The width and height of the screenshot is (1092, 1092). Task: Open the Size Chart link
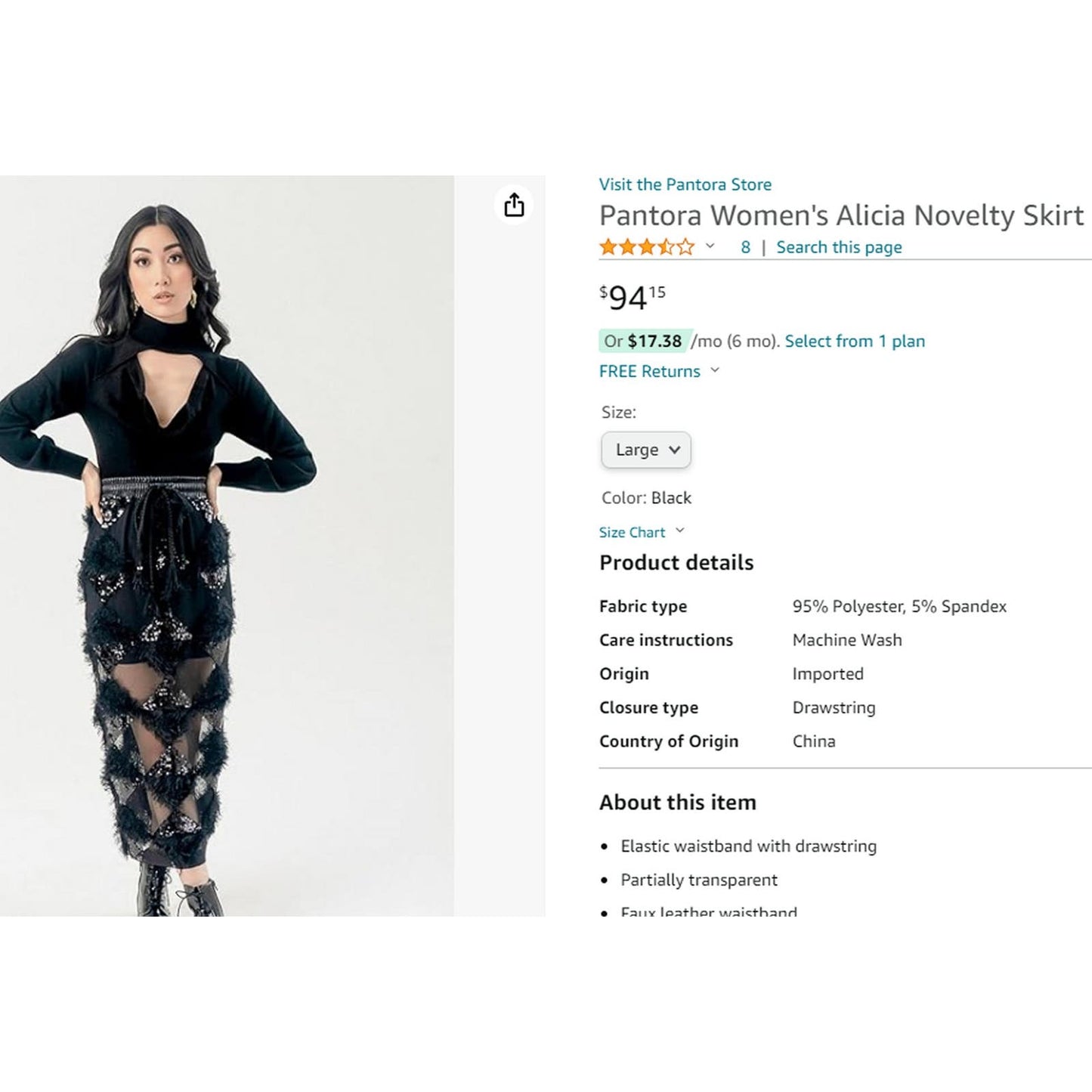(633, 532)
